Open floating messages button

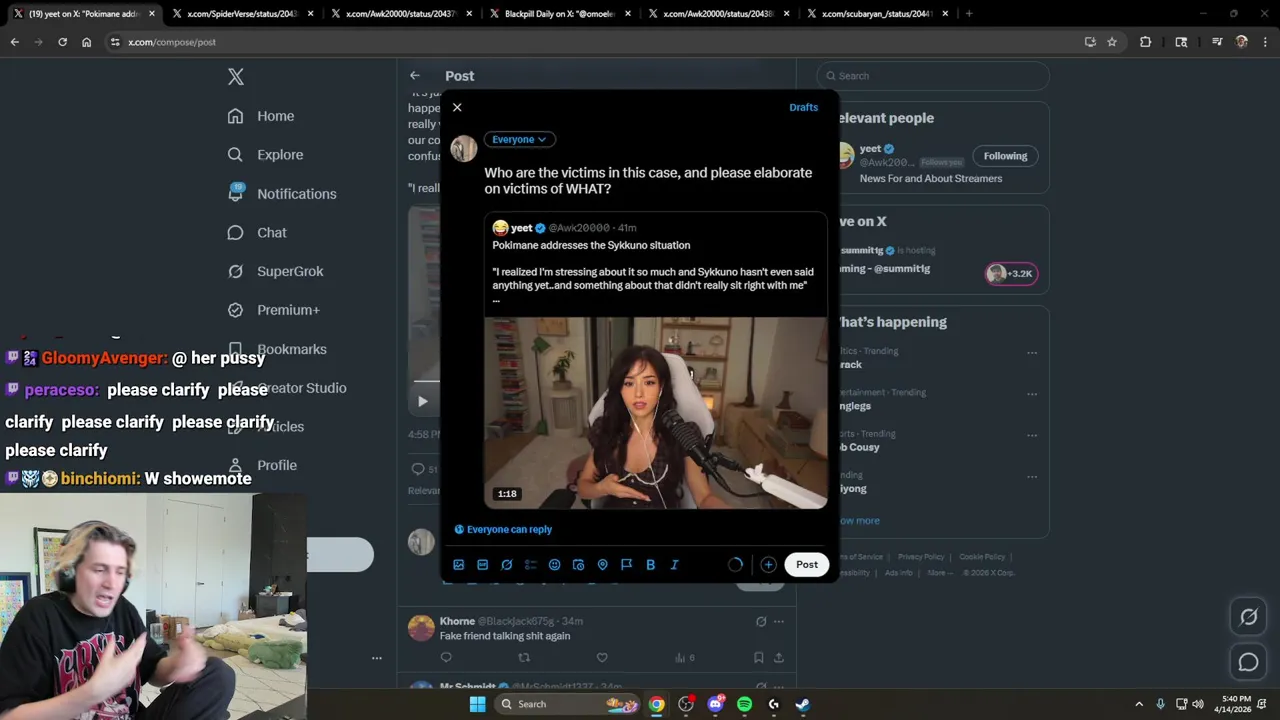click(x=1248, y=662)
